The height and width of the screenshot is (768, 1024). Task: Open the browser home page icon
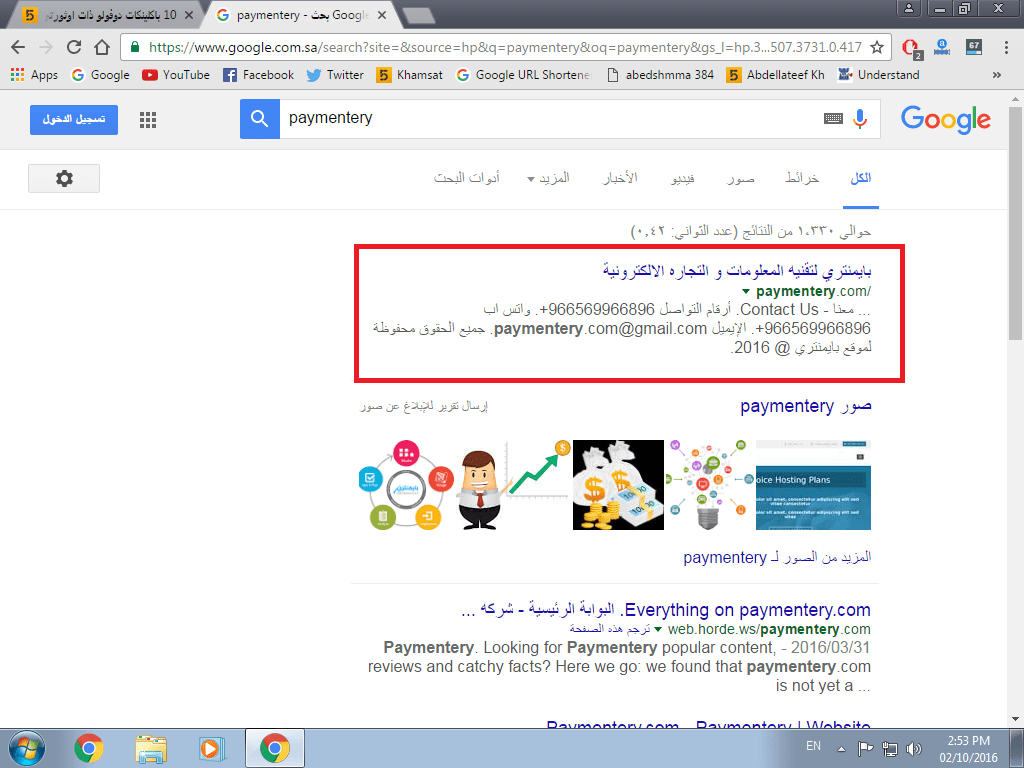tap(102, 47)
